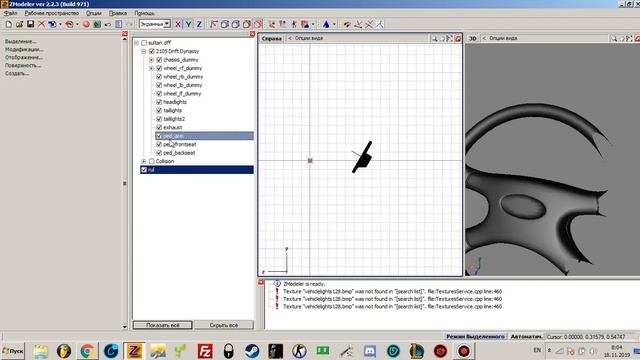Click the New file toolbar icon
Image resolution: width=640 pixels, height=360 pixels.
9,24
